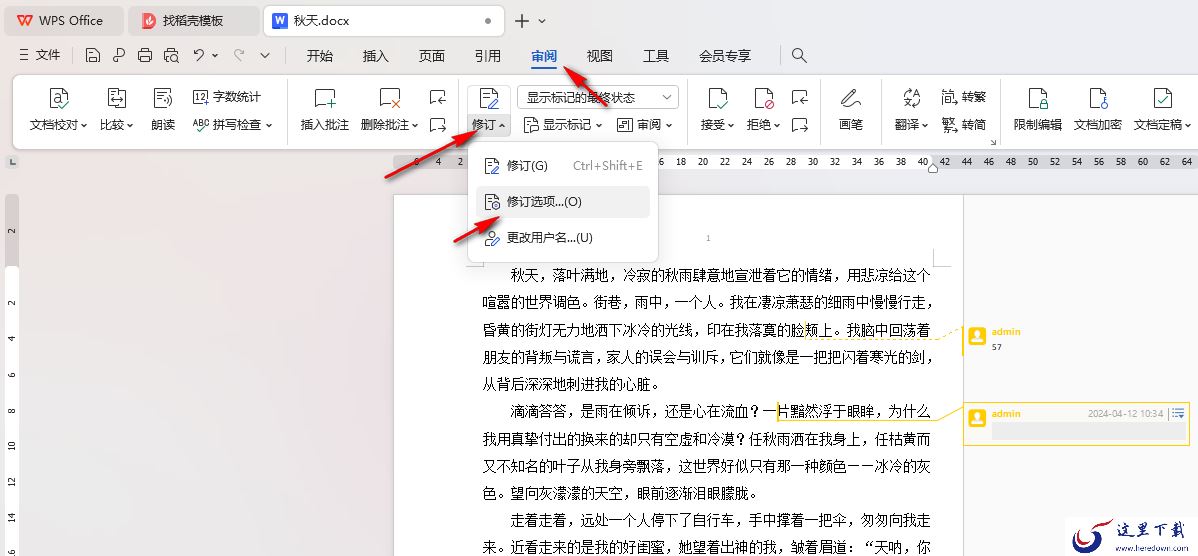Click the search magnifier icon
This screenshot has width=1198, height=556.
[x=799, y=55]
